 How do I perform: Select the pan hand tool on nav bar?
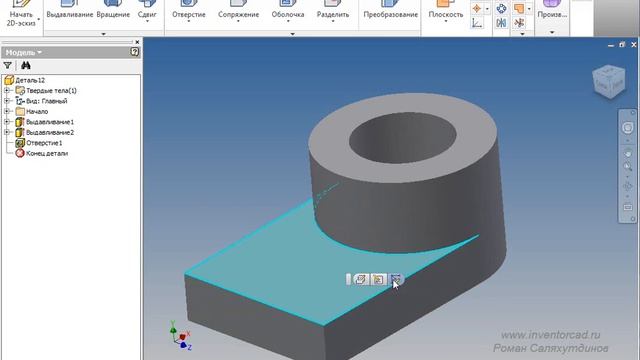(627, 153)
